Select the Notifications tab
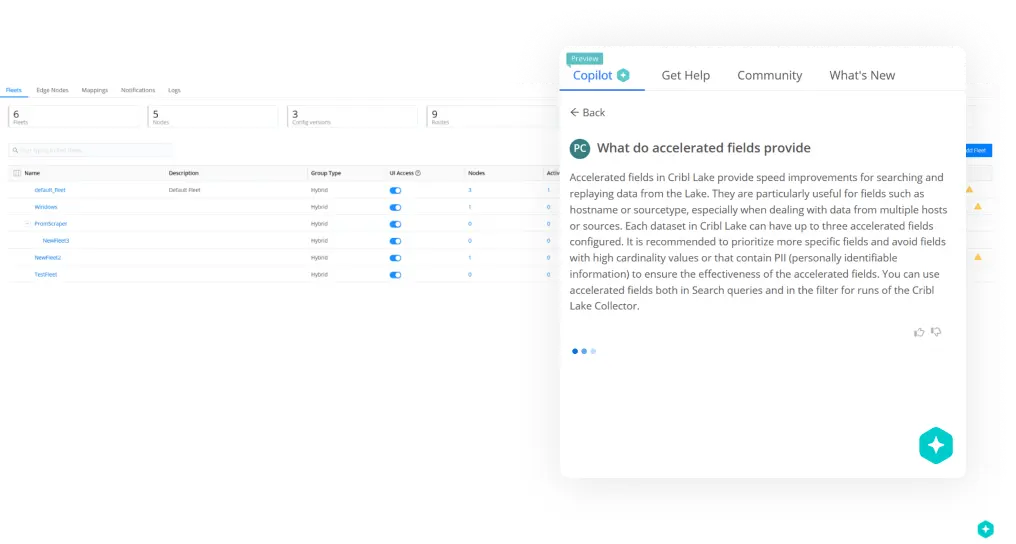The image size is (1016, 544). [138, 90]
